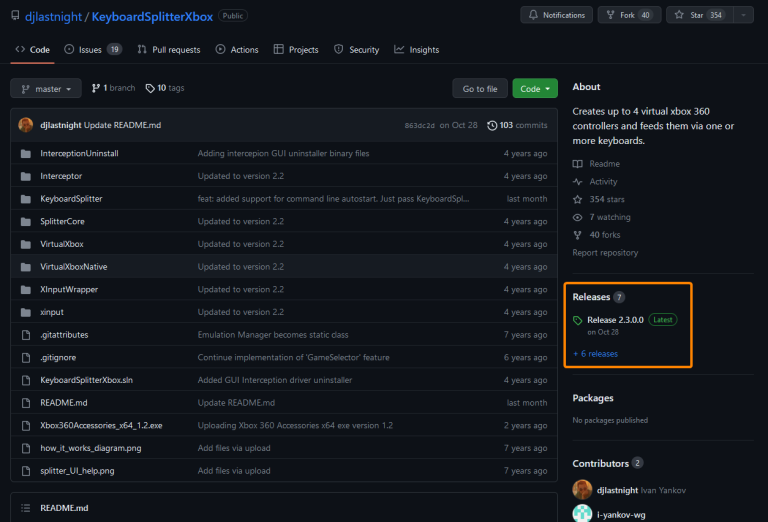View commit history with 103 commits
Viewport: 768px width, 522px height.
click(x=517, y=125)
